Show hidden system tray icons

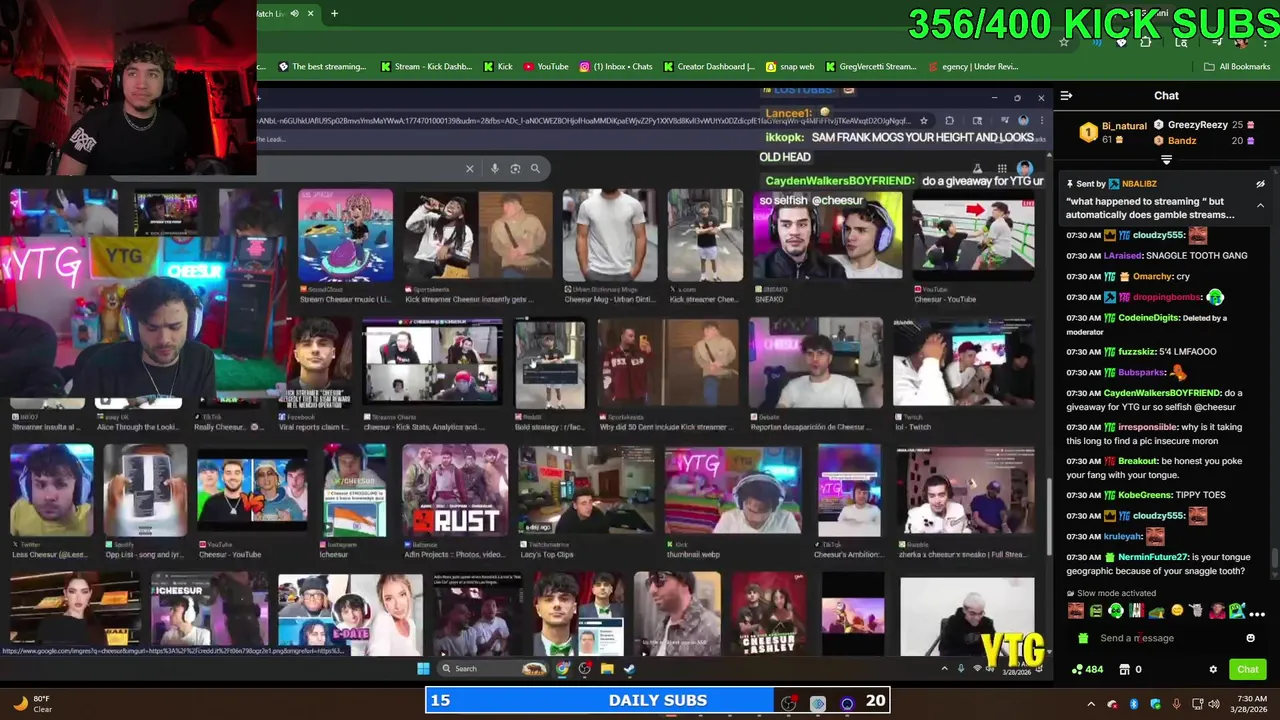[1091, 704]
